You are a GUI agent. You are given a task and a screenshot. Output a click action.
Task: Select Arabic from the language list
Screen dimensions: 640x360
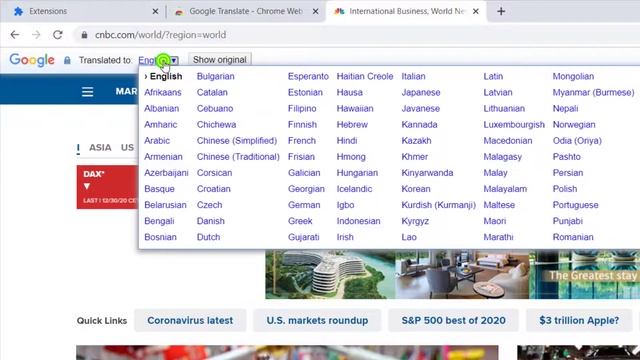click(157, 140)
